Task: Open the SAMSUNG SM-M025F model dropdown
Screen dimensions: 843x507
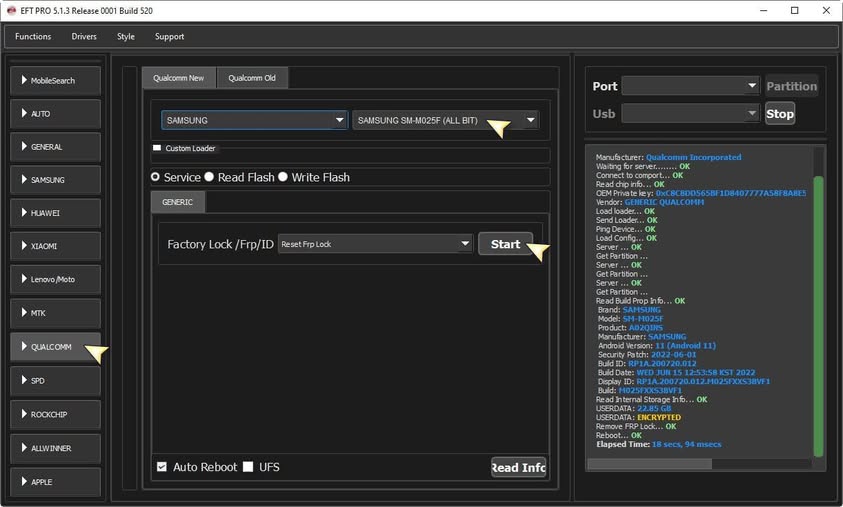Action: [x=446, y=120]
